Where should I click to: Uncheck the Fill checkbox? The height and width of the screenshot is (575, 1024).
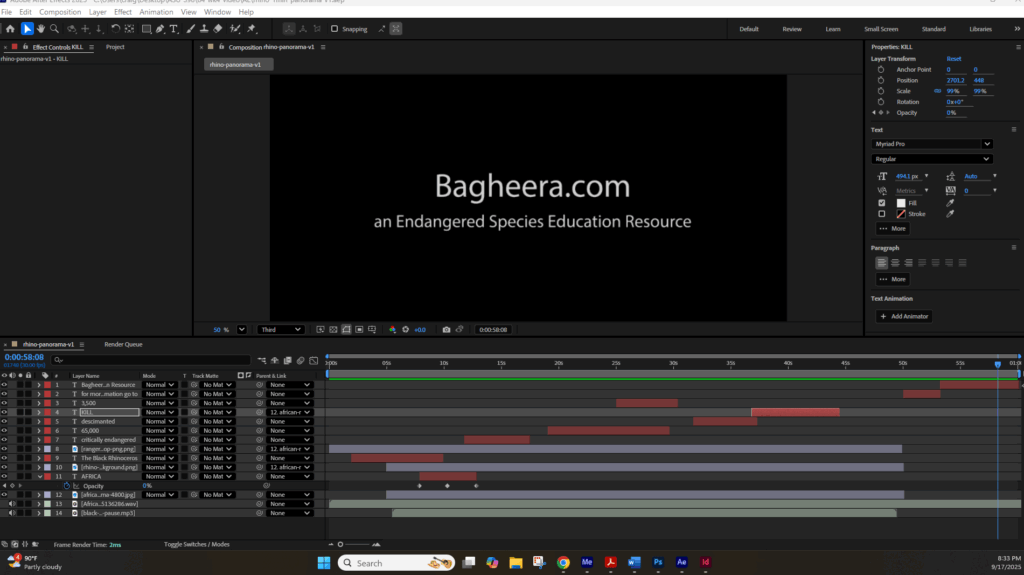click(881, 203)
